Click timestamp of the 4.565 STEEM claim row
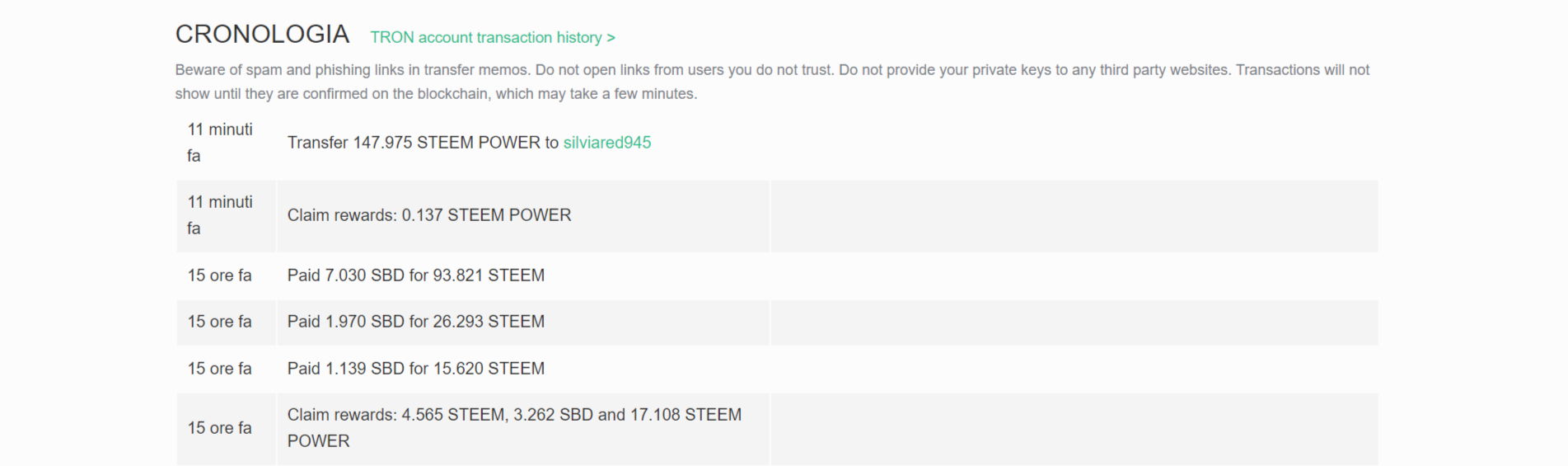The width and height of the screenshot is (1568, 466). pos(220,428)
